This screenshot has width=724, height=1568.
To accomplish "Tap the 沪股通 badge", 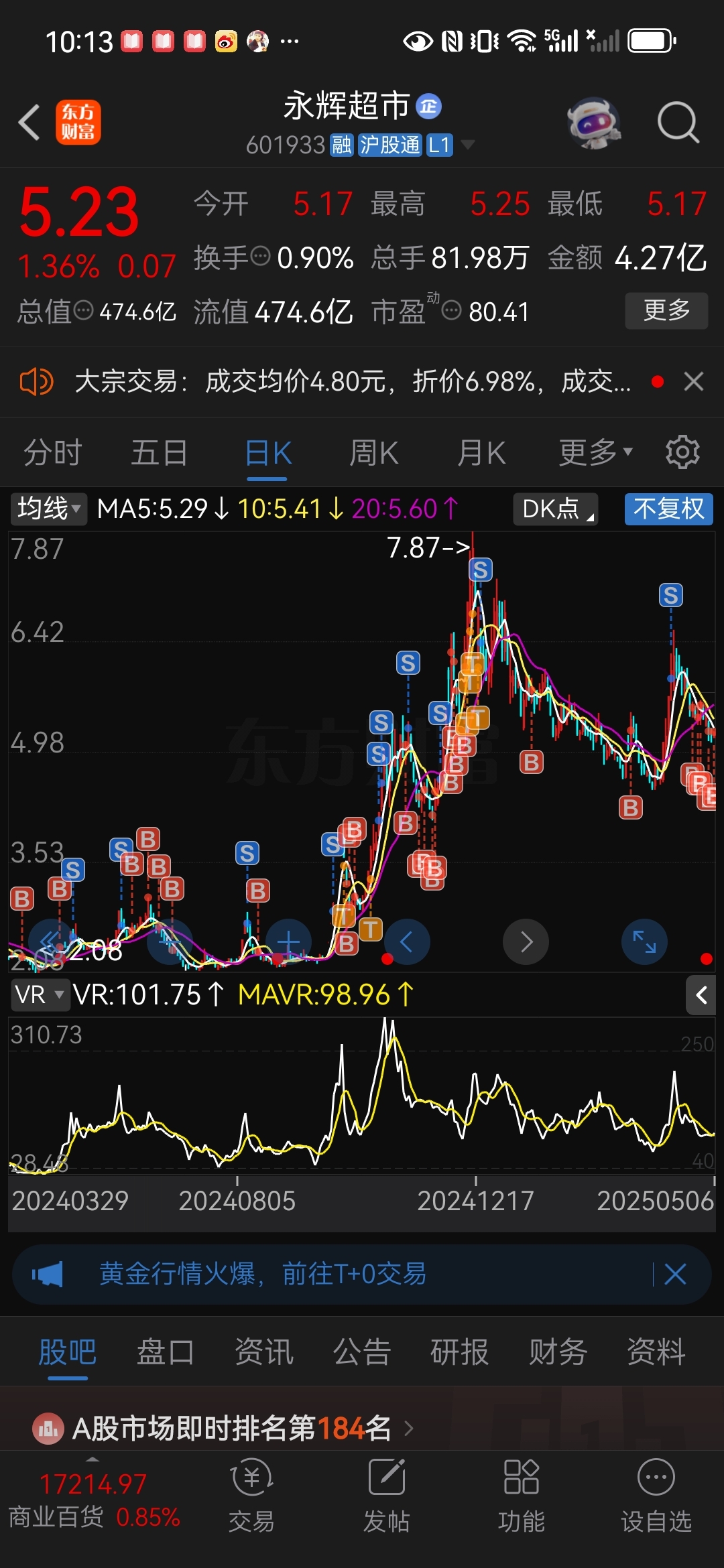I will [x=389, y=145].
